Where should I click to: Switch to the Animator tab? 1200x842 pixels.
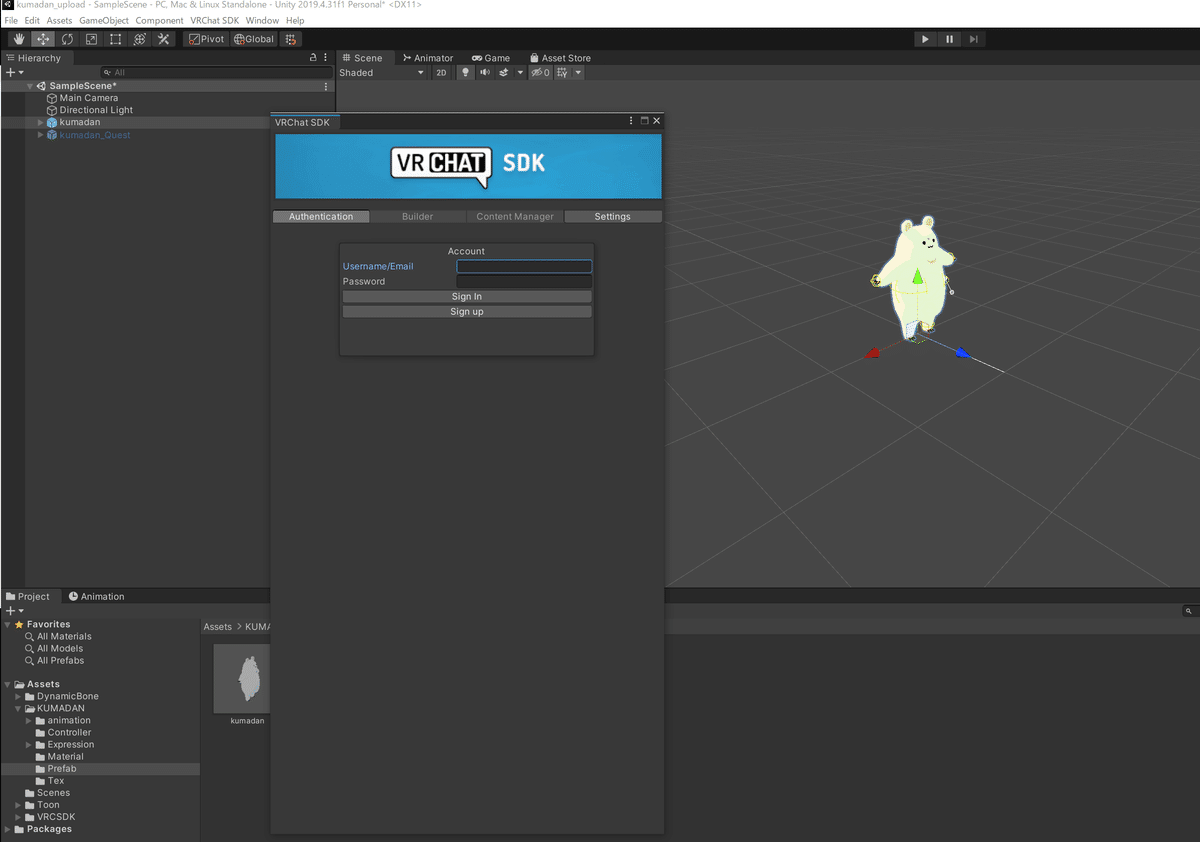[x=427, y=58]
